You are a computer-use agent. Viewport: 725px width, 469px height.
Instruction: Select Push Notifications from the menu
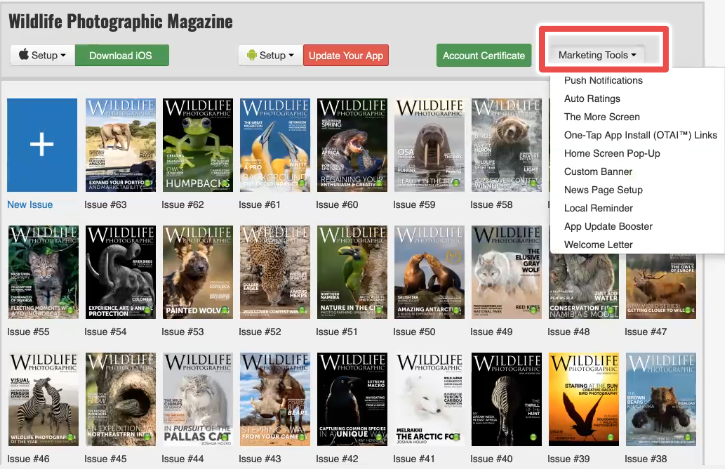pyautogui.click(x=603, y=80)
